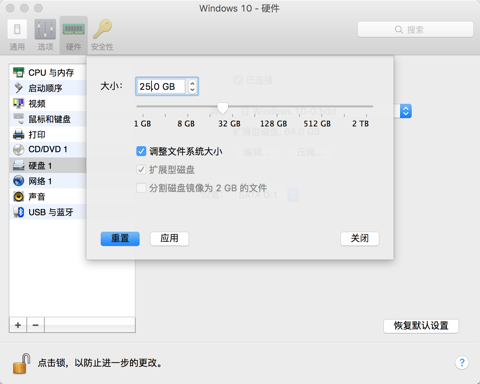Select the CD/DVD 1 item
The width and height of the screenshot is (480, 384).
tap(48, 150)
